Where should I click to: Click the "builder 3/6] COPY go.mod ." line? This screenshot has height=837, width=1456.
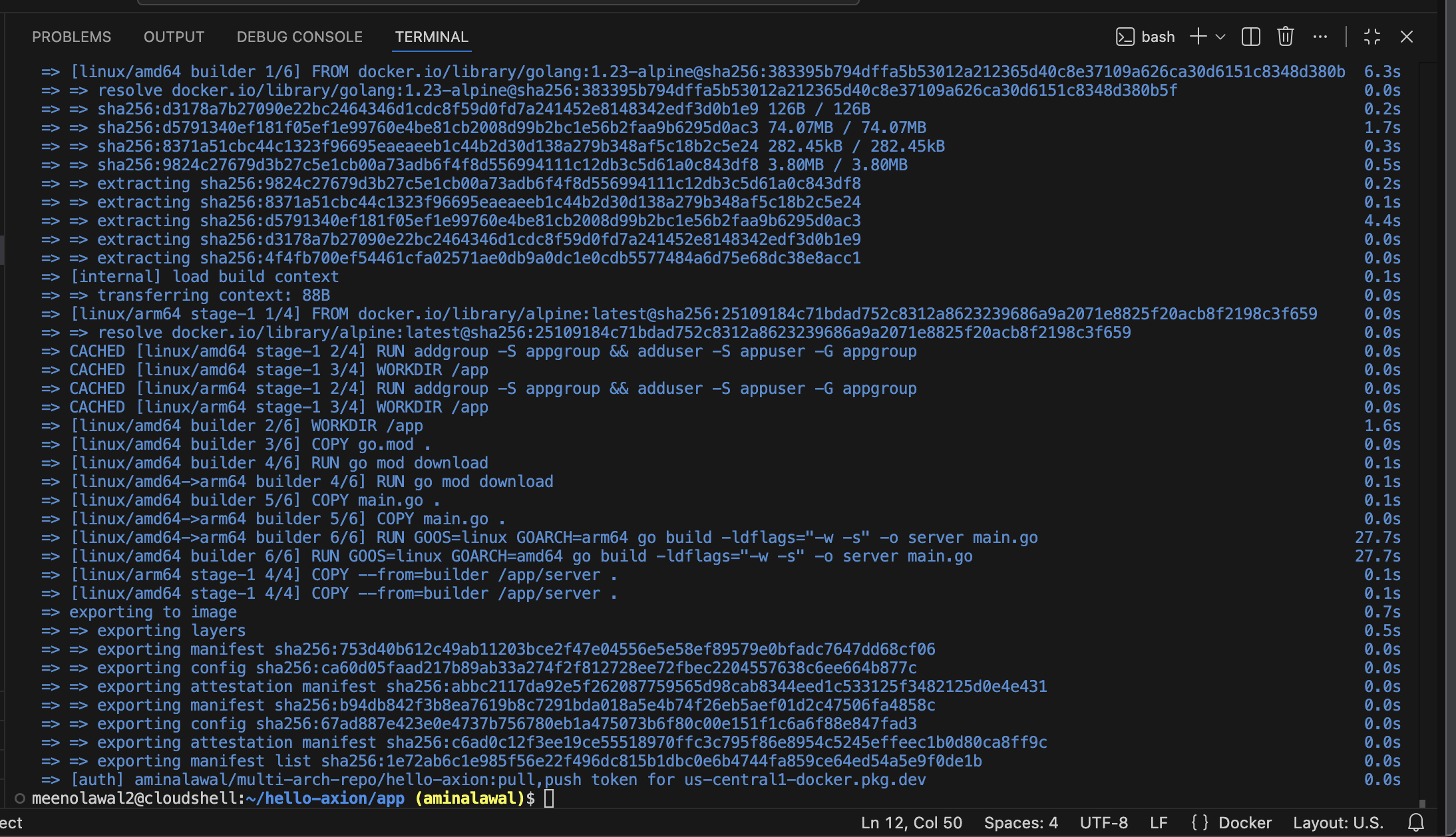pyautogui.click(x=236, y=444)
